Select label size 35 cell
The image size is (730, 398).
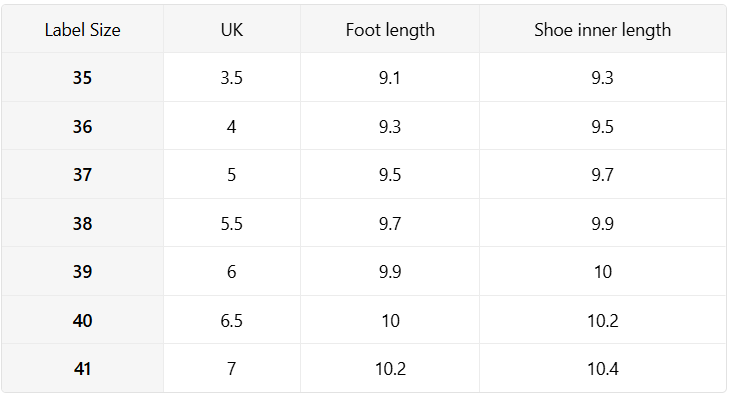pos(82,77)
